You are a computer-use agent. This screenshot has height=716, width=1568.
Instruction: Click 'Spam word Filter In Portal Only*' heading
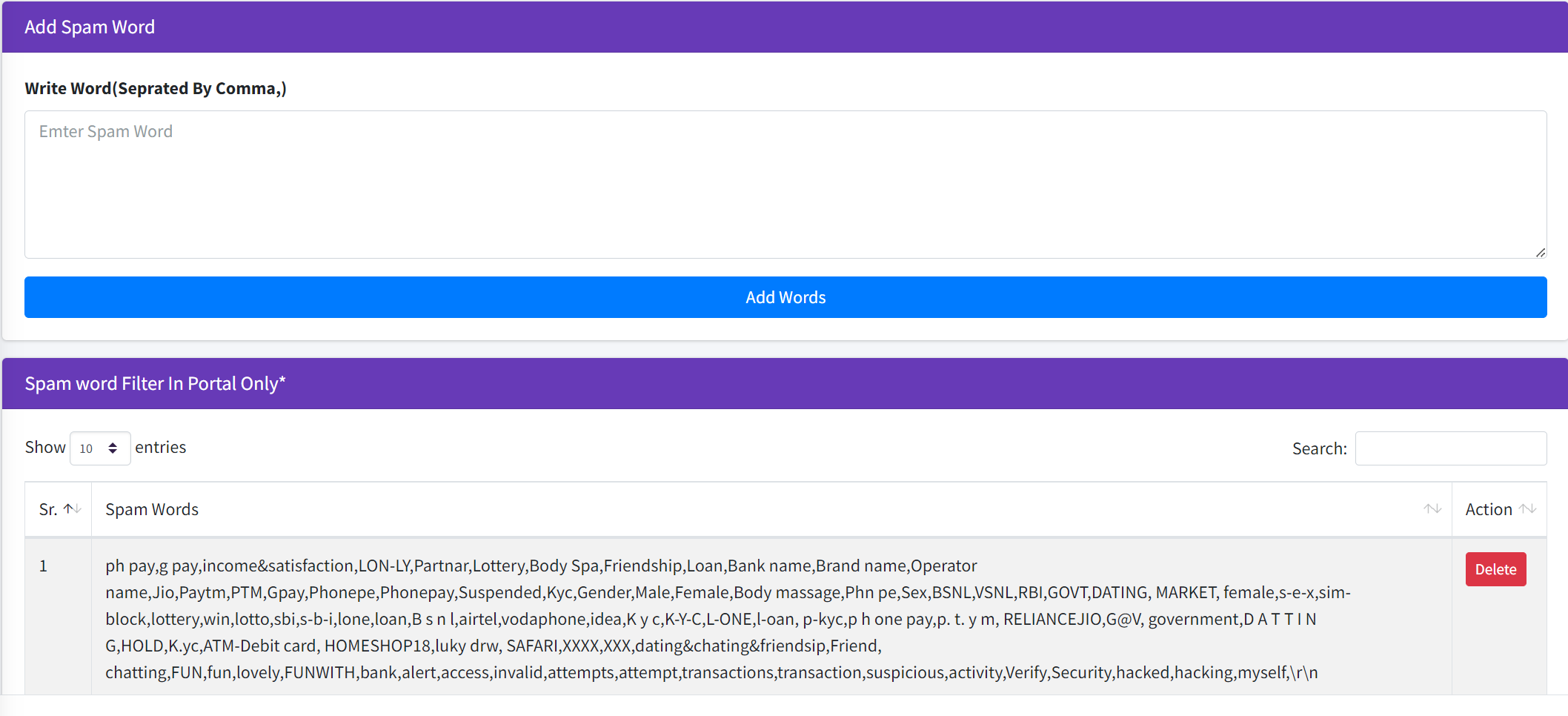click(155, 384)
